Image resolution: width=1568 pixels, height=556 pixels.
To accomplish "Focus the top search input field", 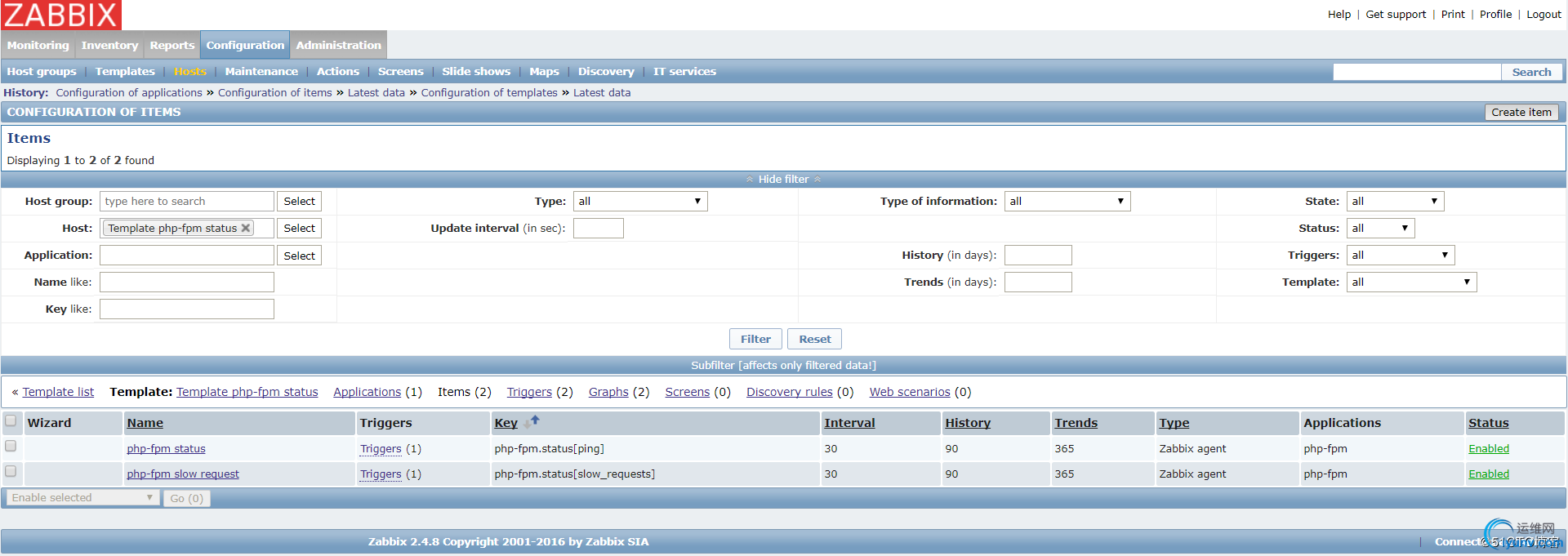I will pos(1417,72).
